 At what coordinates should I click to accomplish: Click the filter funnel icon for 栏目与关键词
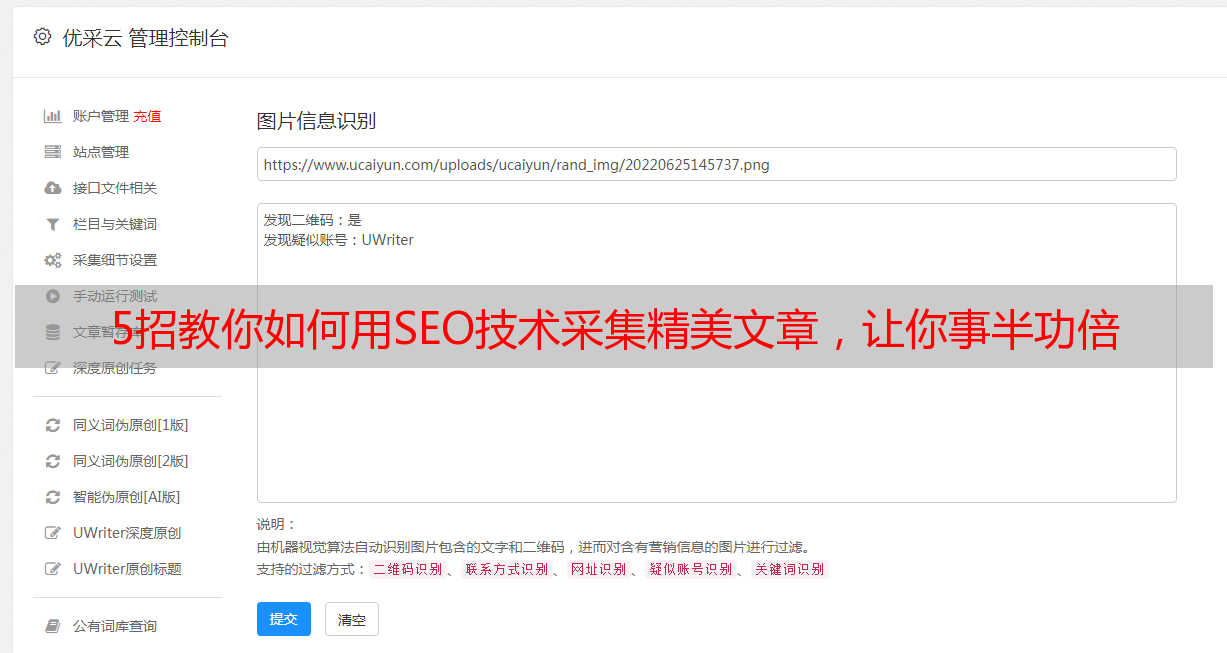click(x=53, y=224)
